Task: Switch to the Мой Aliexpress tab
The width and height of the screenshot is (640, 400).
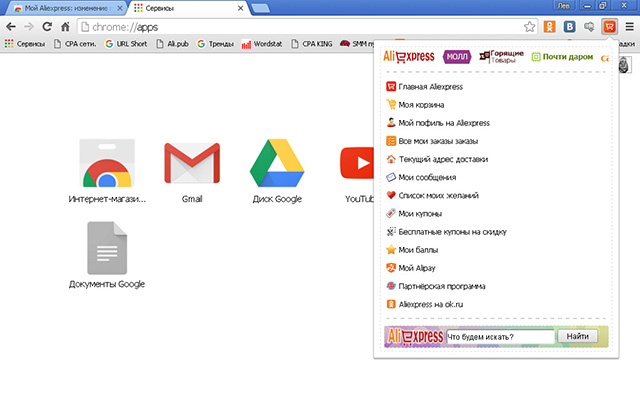Action: [x=65, y=8]
